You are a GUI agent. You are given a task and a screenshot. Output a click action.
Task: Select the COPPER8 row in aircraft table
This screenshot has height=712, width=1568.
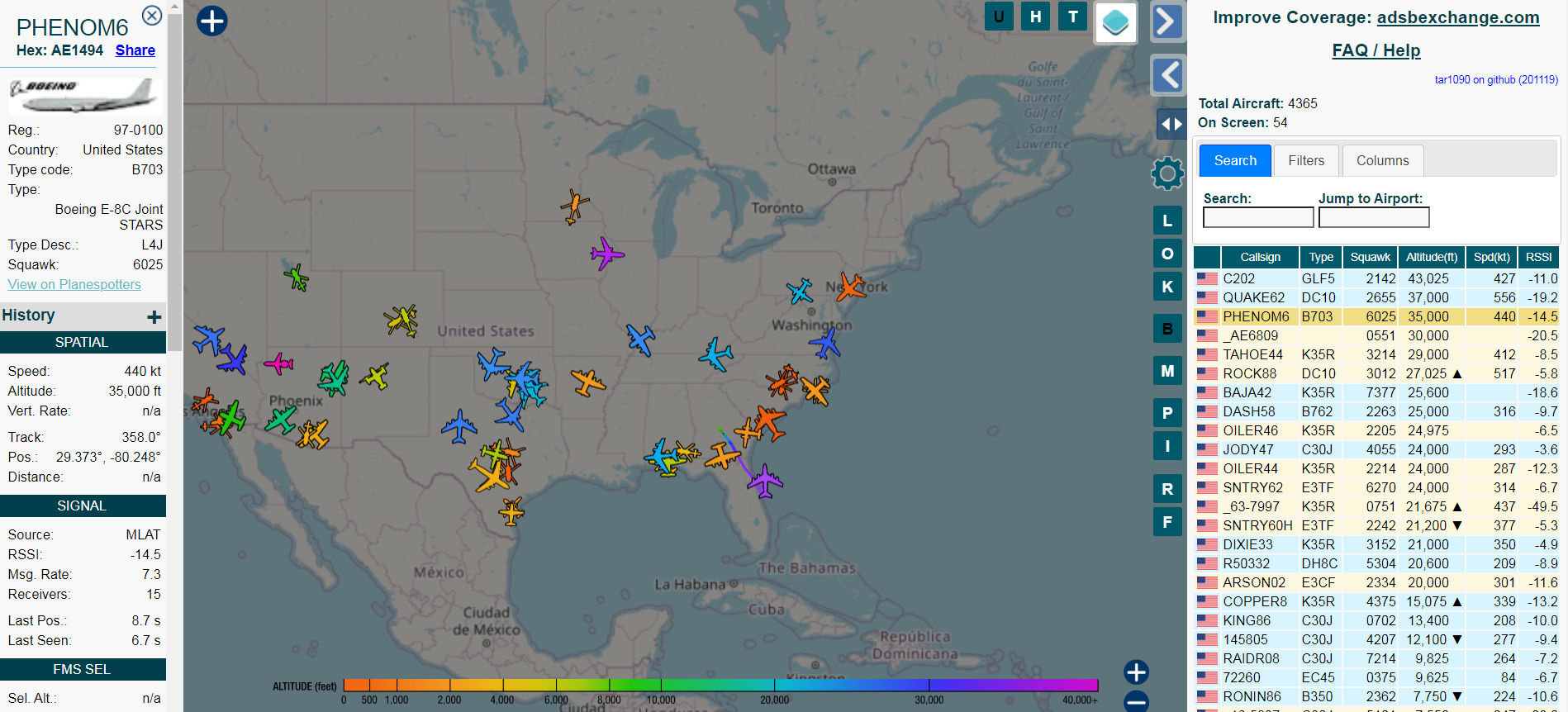coord(1376,602)
